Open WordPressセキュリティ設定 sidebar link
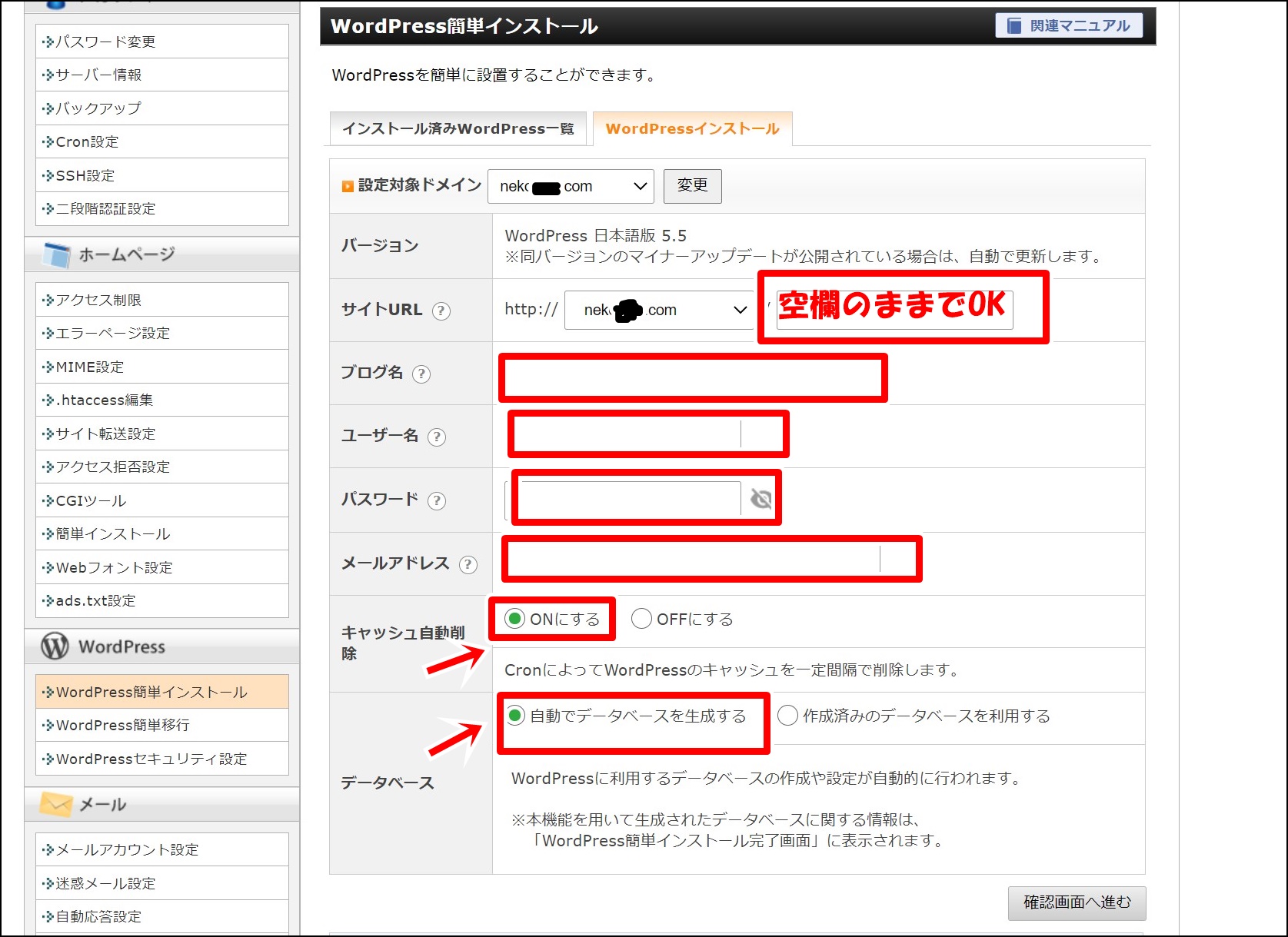The width and height of the screenshot is (1288, 937). pos(162,759)
